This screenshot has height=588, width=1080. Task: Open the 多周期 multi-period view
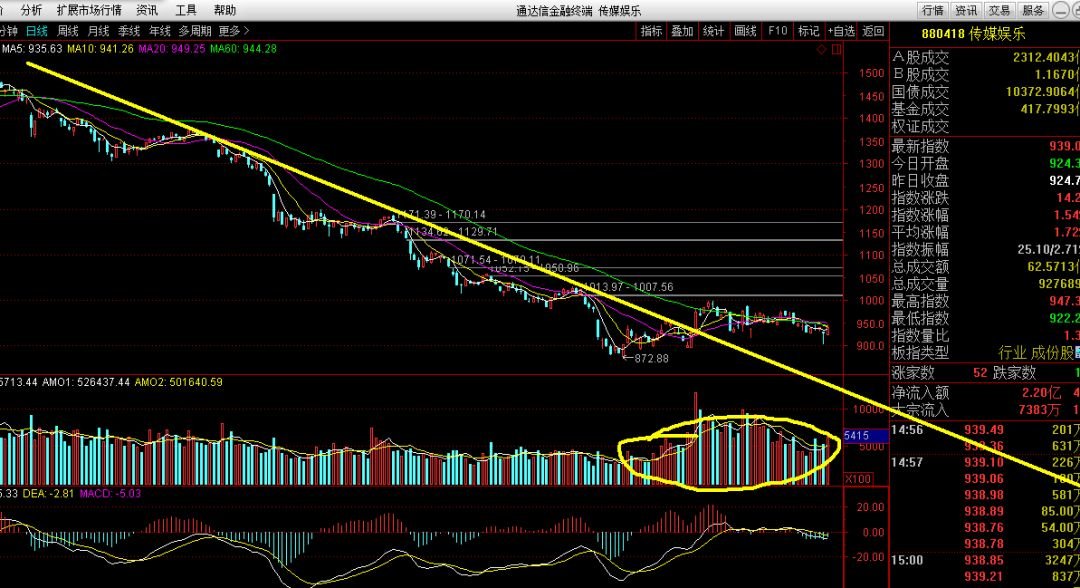click(195, 31)
